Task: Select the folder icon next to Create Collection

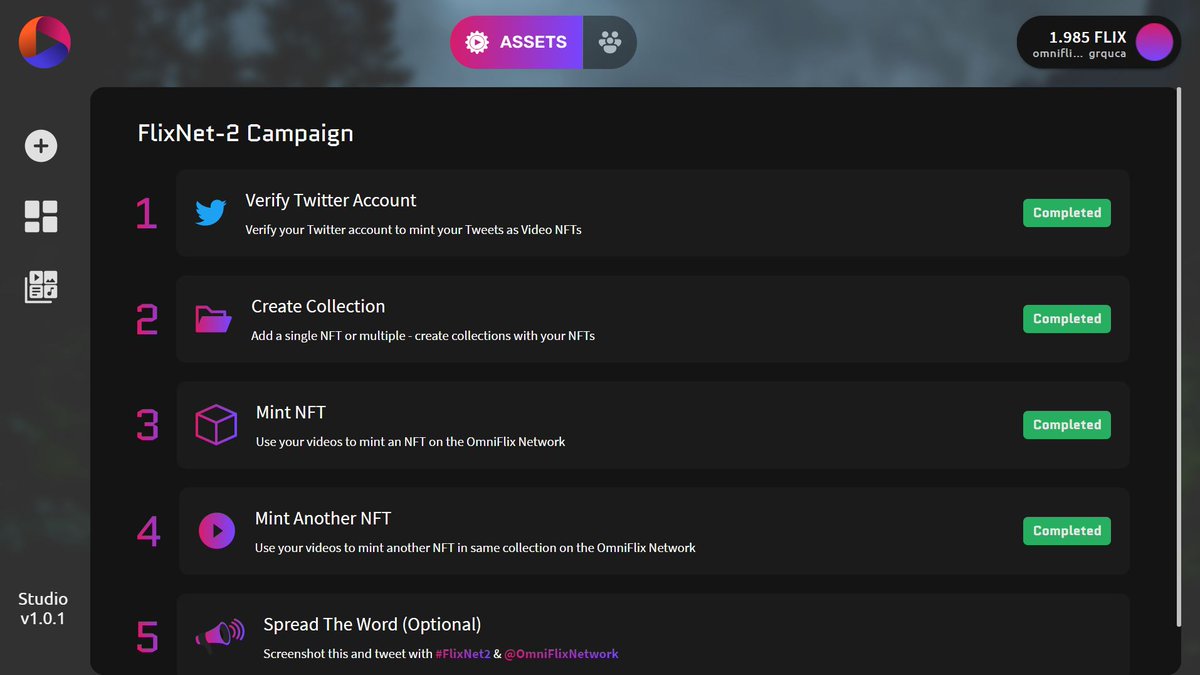Action: coord(212,318)
